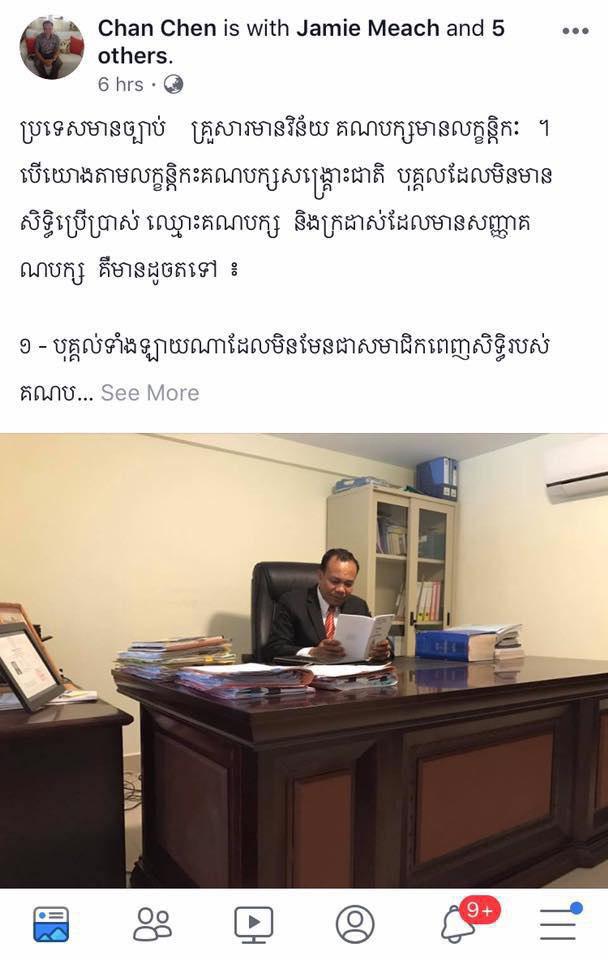Open Chan Chen's profile name link
The height and width of the screenshot is (960, 608).
157,28
